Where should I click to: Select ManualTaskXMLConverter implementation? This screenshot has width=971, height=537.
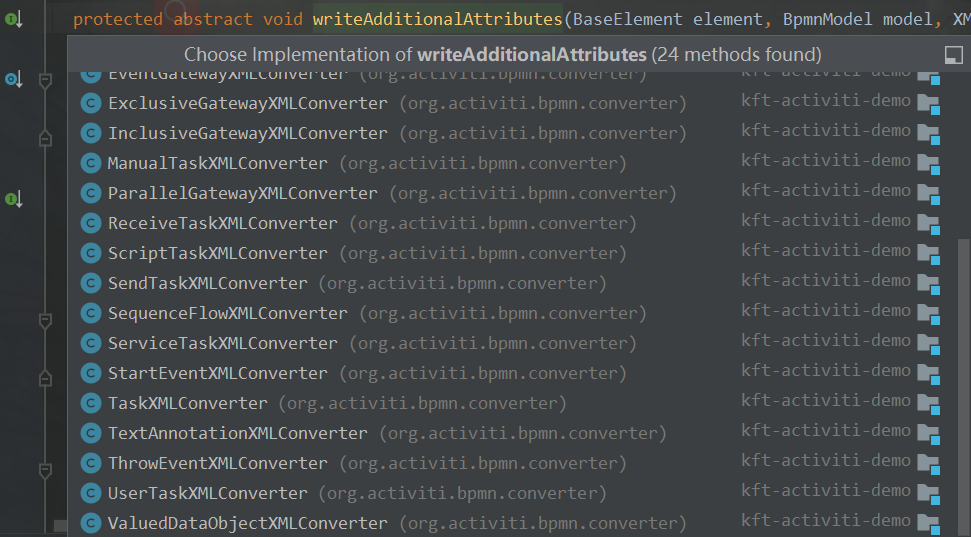(x=514, y=163)
